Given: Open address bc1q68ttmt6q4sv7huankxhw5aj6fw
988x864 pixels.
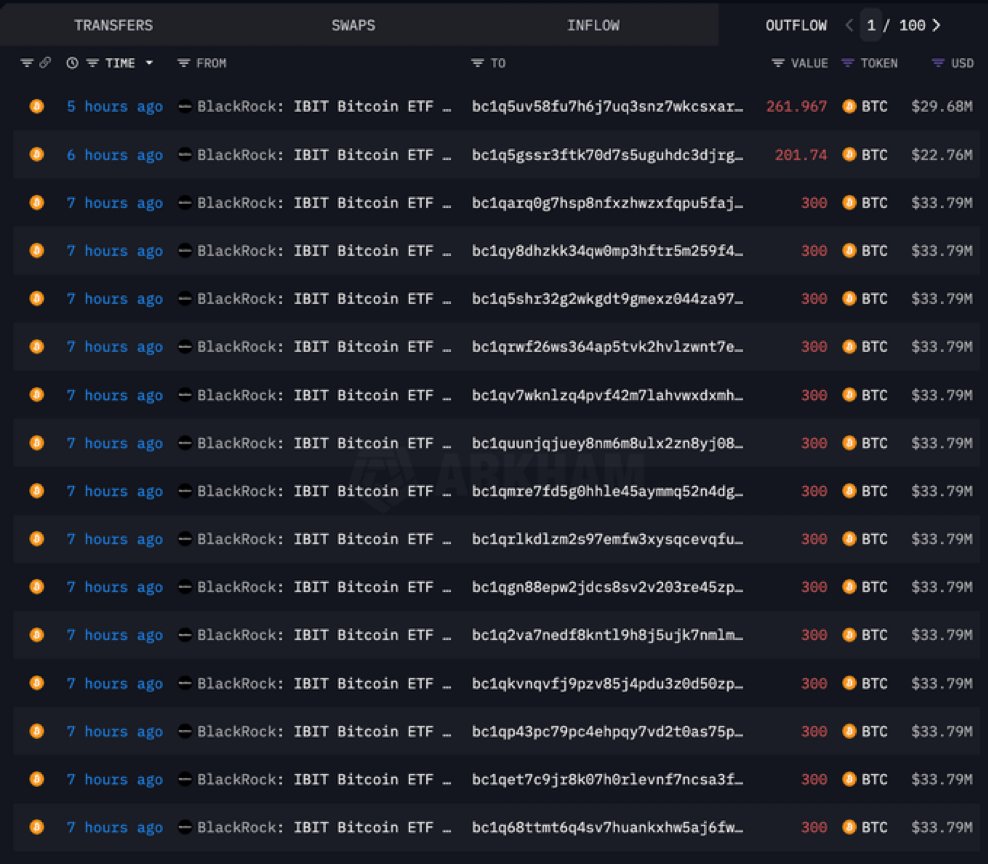Looking at the screenshot, I should (607, 827).
